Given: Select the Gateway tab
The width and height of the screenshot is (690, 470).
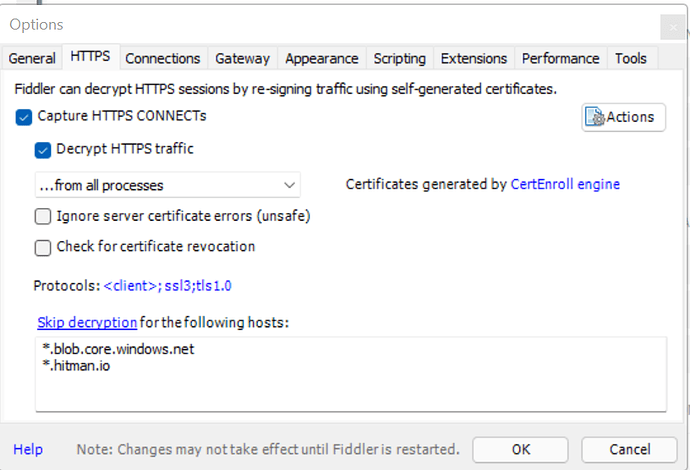Looking at the screenshot, I should tap(242, 59).
